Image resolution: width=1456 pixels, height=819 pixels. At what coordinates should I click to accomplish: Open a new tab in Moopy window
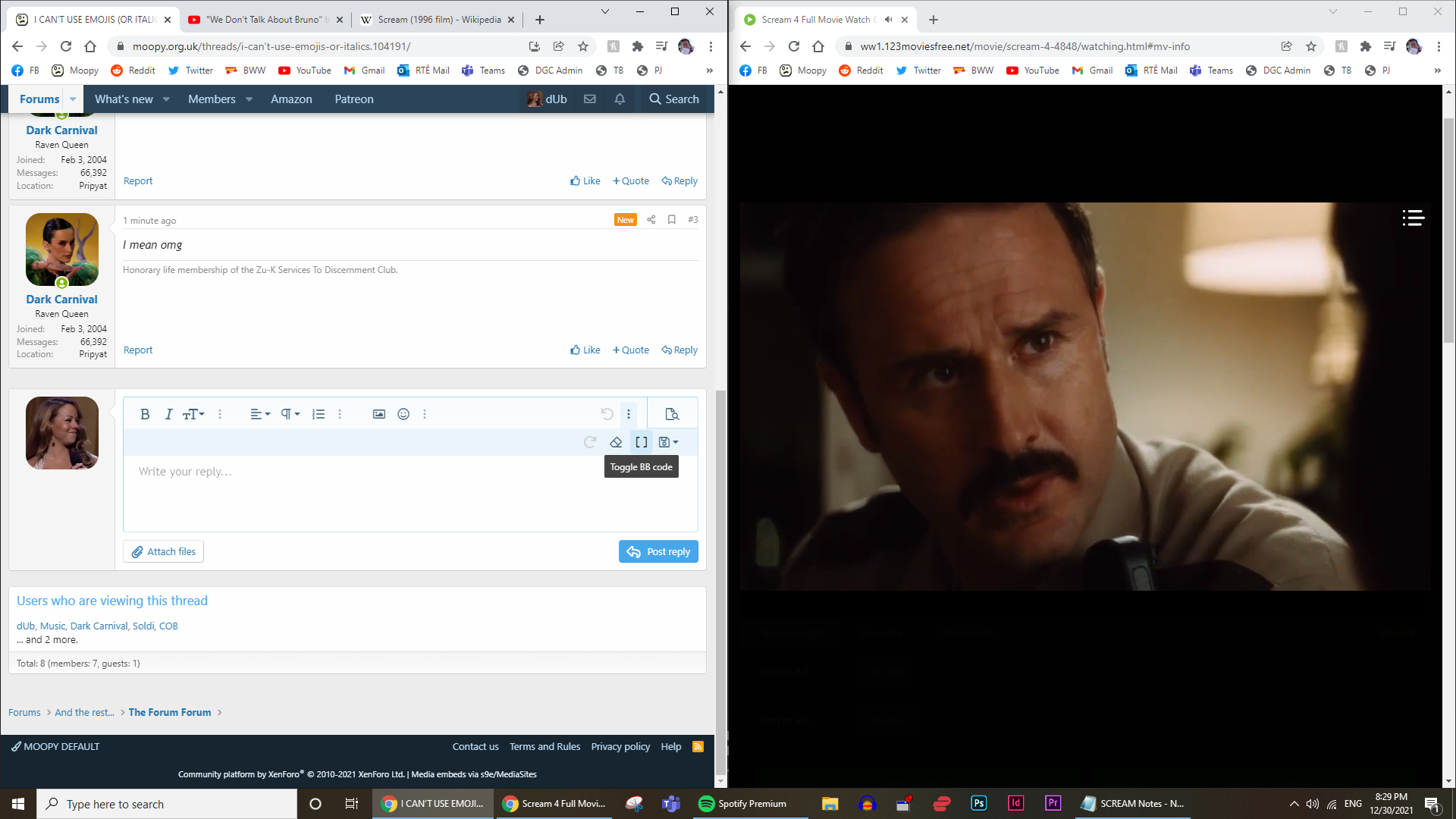pyautogui.click(x=540, y=20)
